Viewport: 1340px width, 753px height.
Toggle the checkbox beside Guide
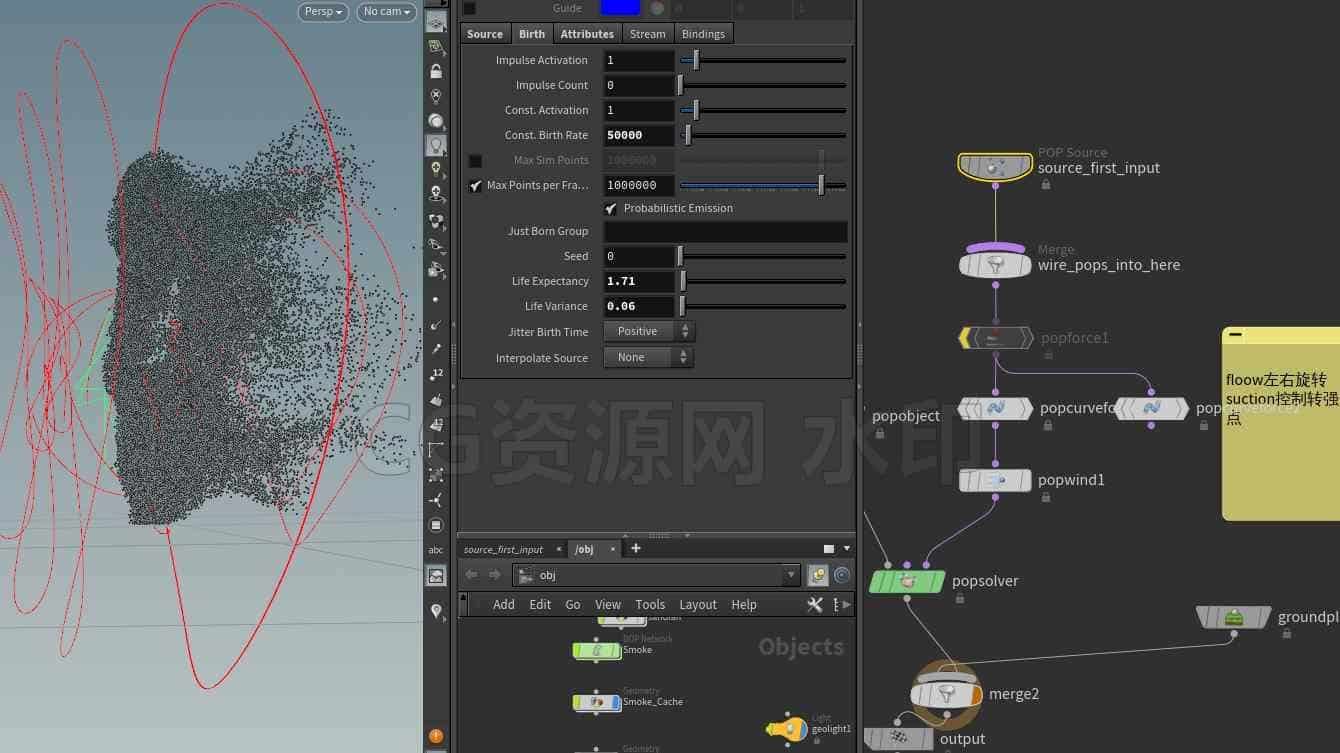(x=469, y=8)
